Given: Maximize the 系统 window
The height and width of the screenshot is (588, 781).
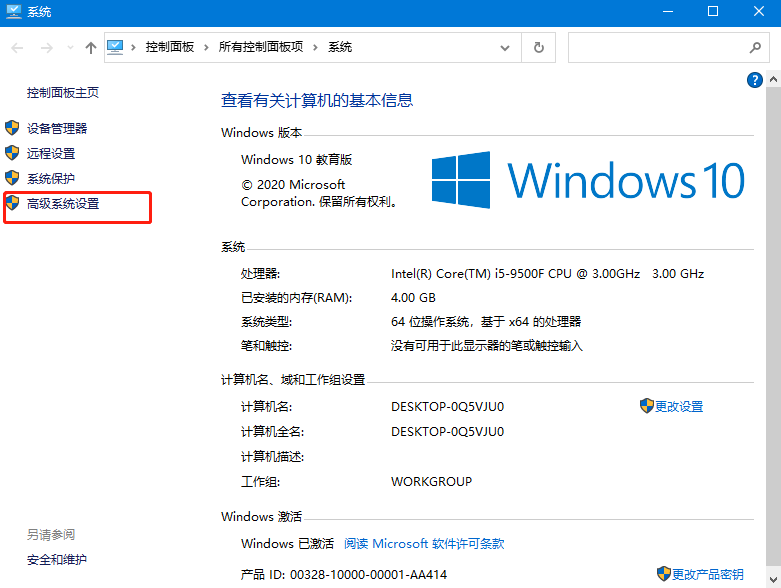Looking at the screenshot, I should [713, 12].
